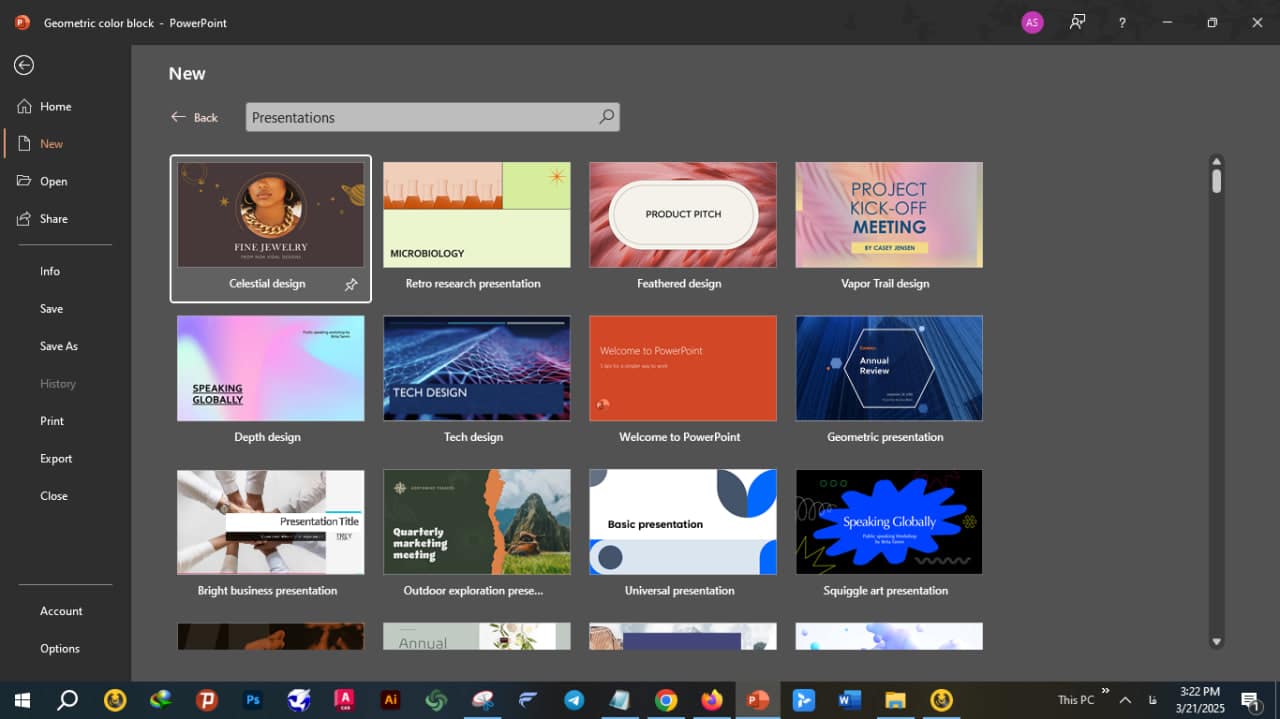Open Photoshop from the taskbar
The width and height of the screenshot is (1280, 719).
pyautogui.click(x=253, y=700)
